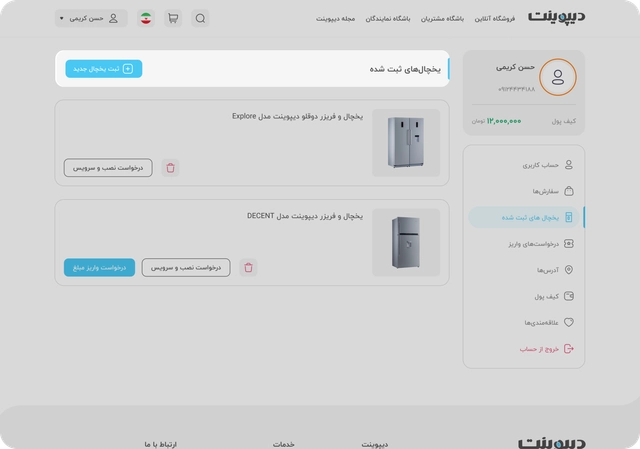
Task: Open فروشگاه آنلاین menu item
Action: tap(495, 19)
